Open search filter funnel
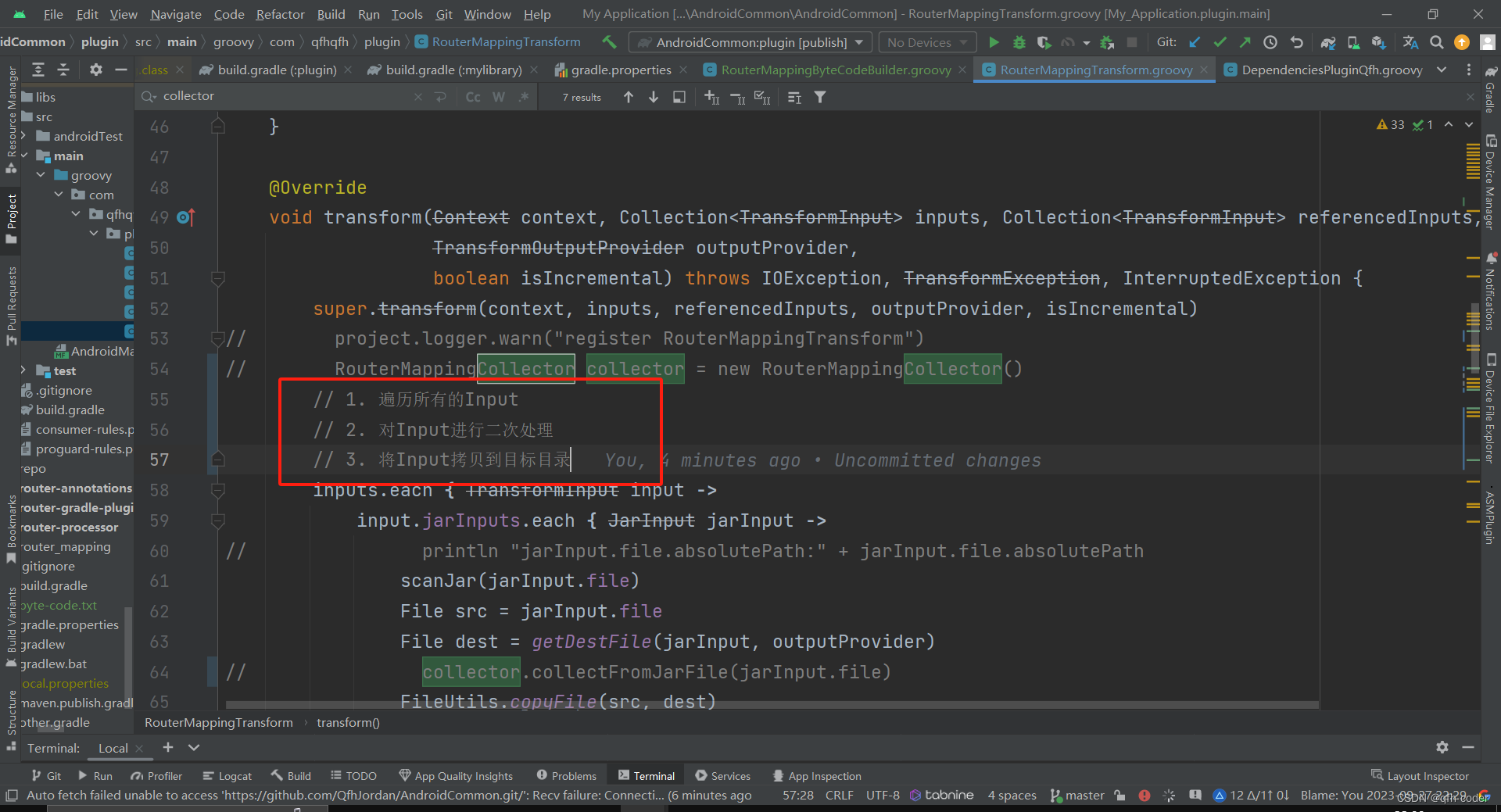The image size is (1501, 812). [x=820, y=97]
